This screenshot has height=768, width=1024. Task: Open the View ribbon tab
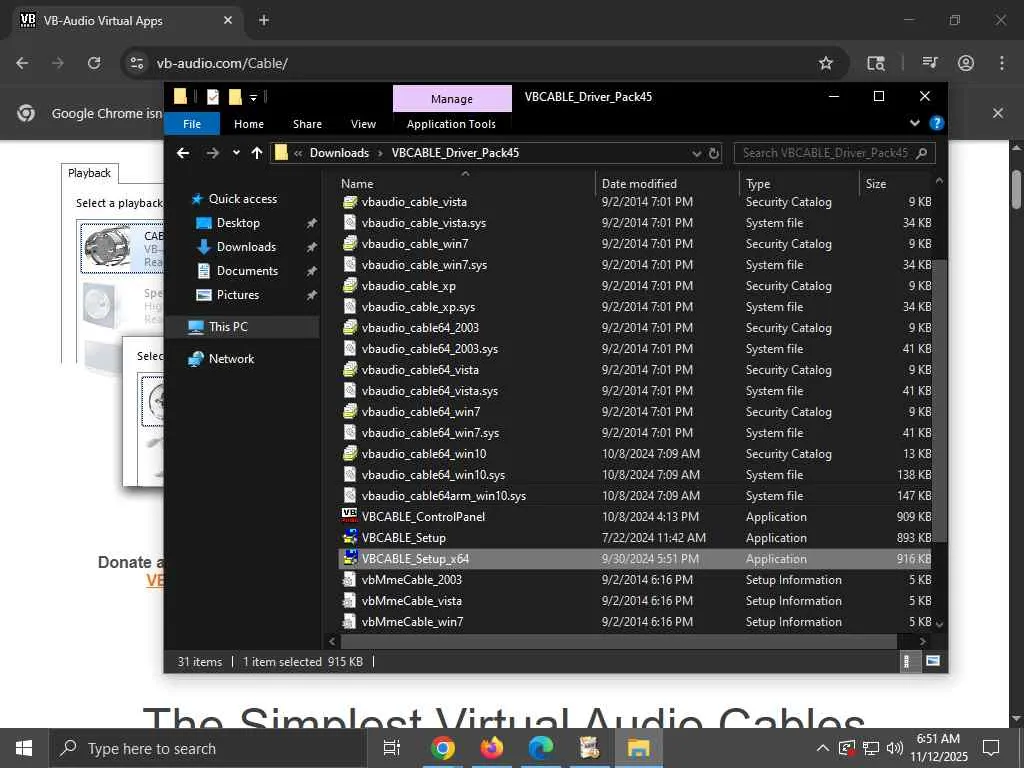363,124
